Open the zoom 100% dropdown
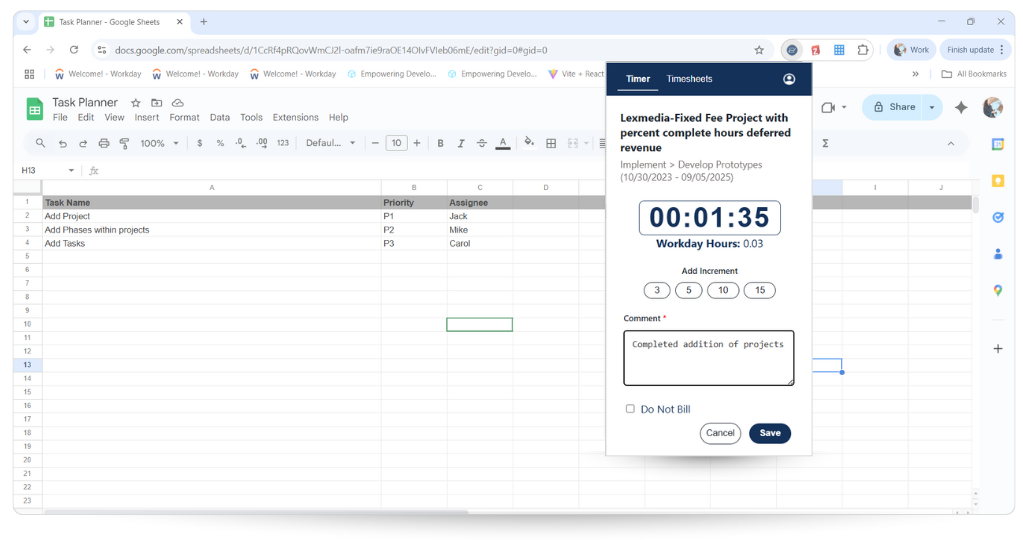 (x=159, y=143)
